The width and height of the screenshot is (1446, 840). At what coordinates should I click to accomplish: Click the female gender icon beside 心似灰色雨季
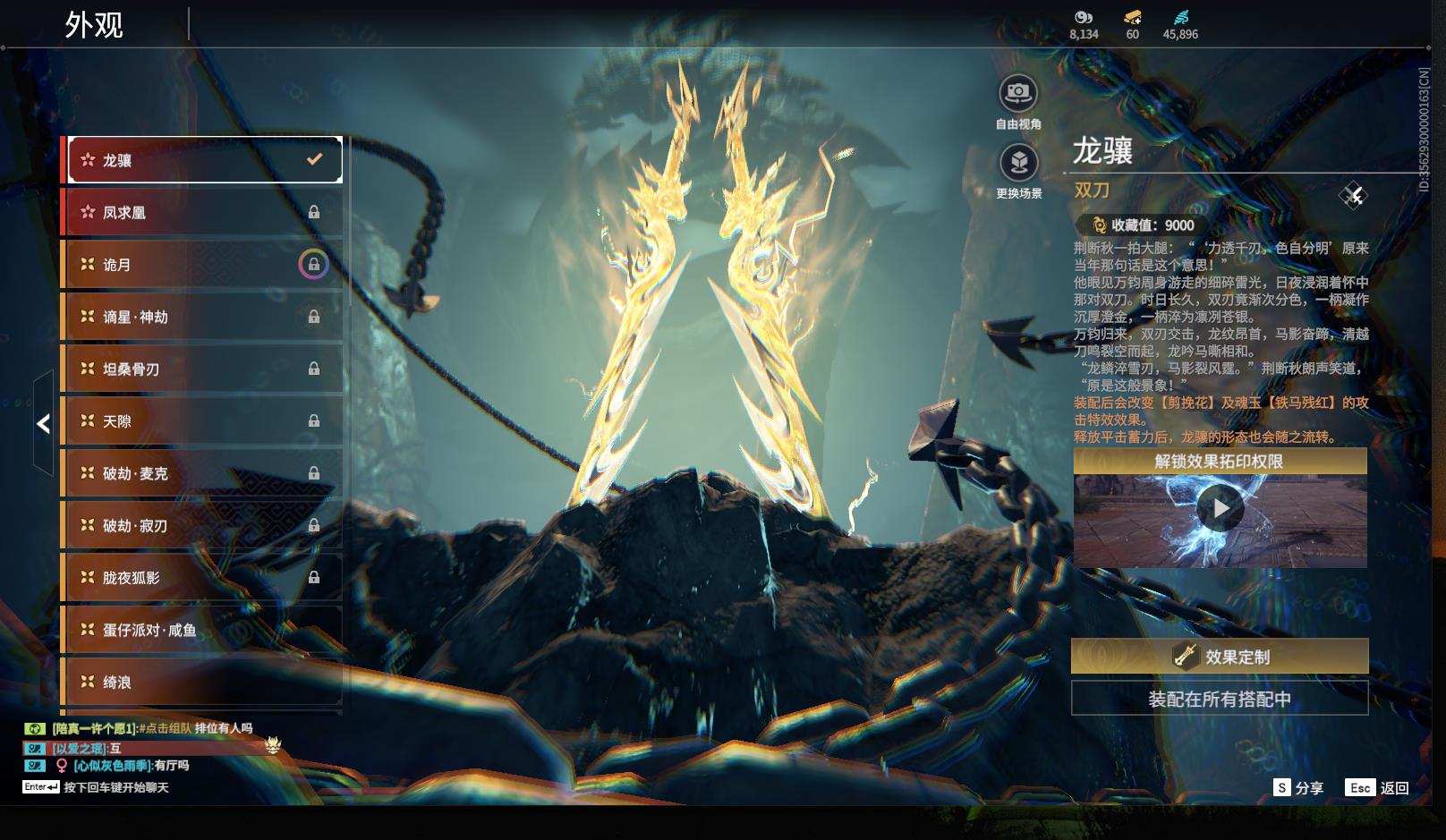(x=62, y=766)
